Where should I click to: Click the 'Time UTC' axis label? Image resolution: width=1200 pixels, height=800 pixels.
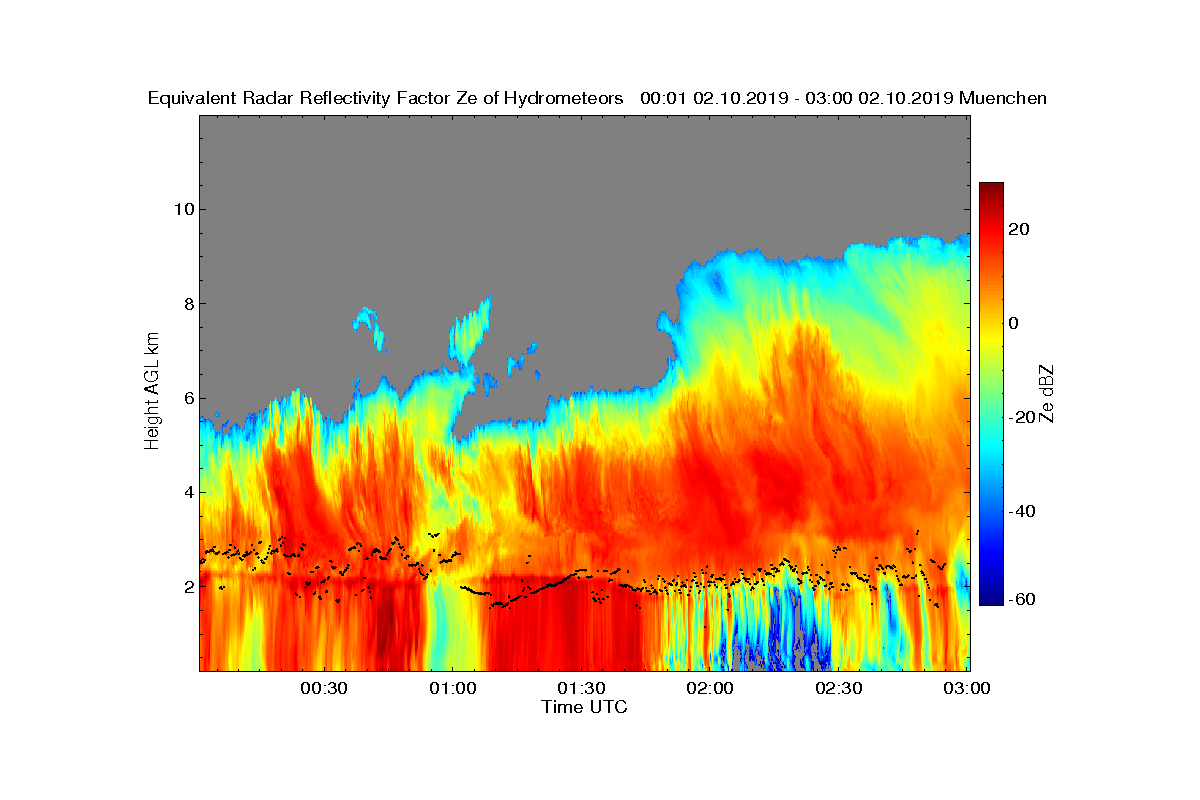click(585, 707)
